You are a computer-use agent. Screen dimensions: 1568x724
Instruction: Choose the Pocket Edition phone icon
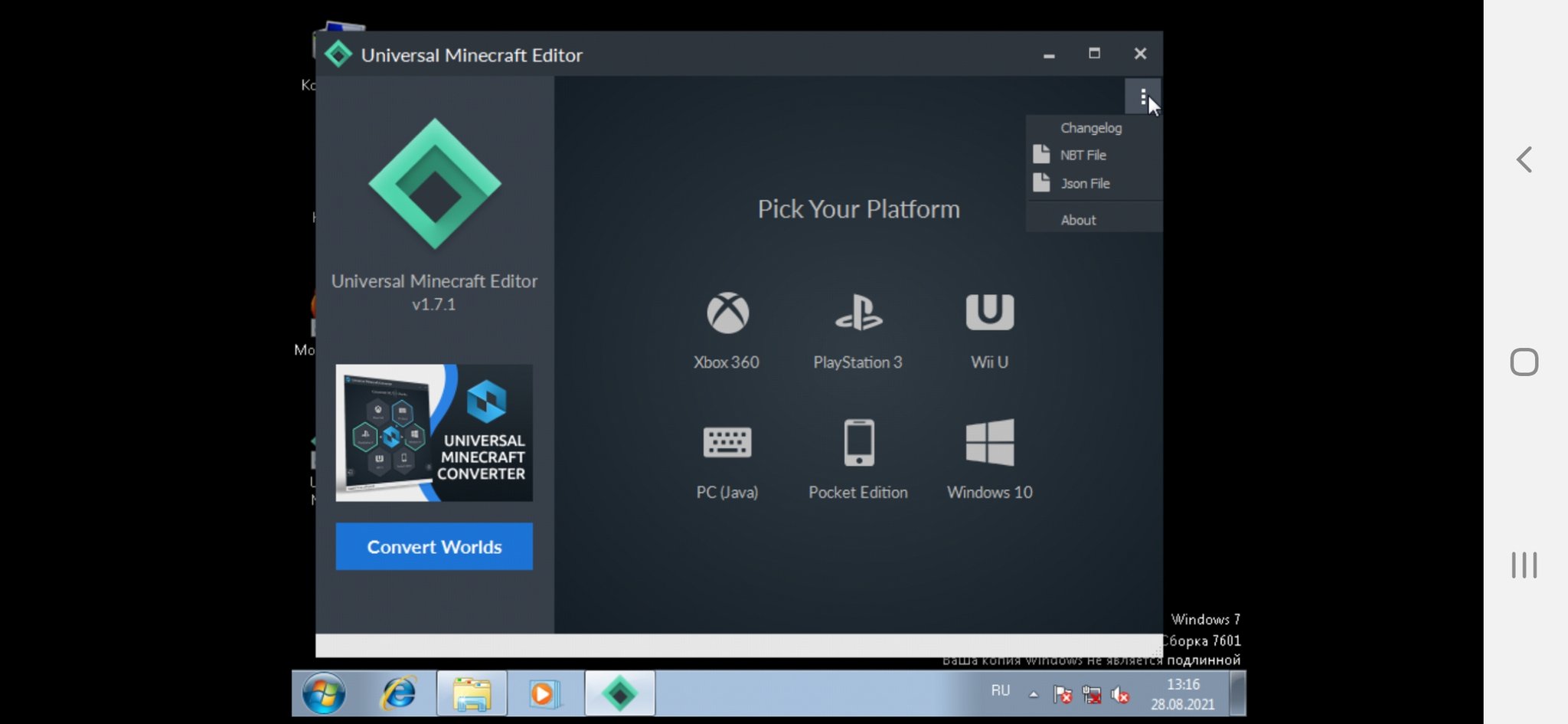click(x=859, y=442)
